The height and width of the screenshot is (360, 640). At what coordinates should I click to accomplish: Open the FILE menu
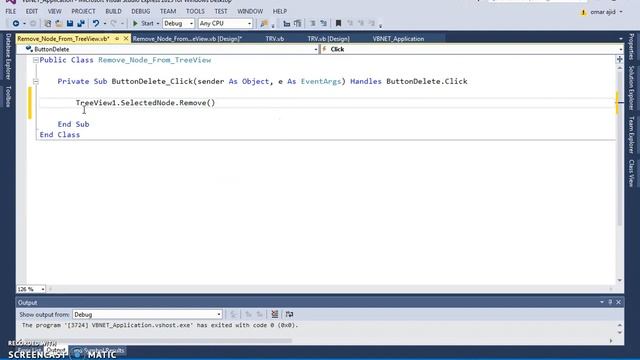tap(11, 11)
